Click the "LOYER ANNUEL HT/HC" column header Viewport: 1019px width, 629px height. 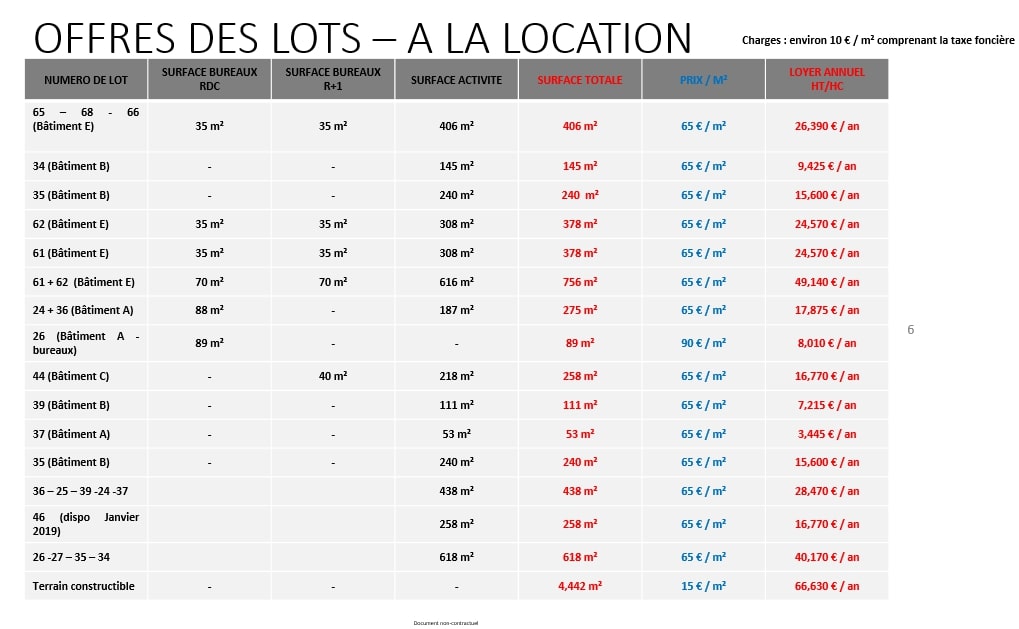coord(827,79)
